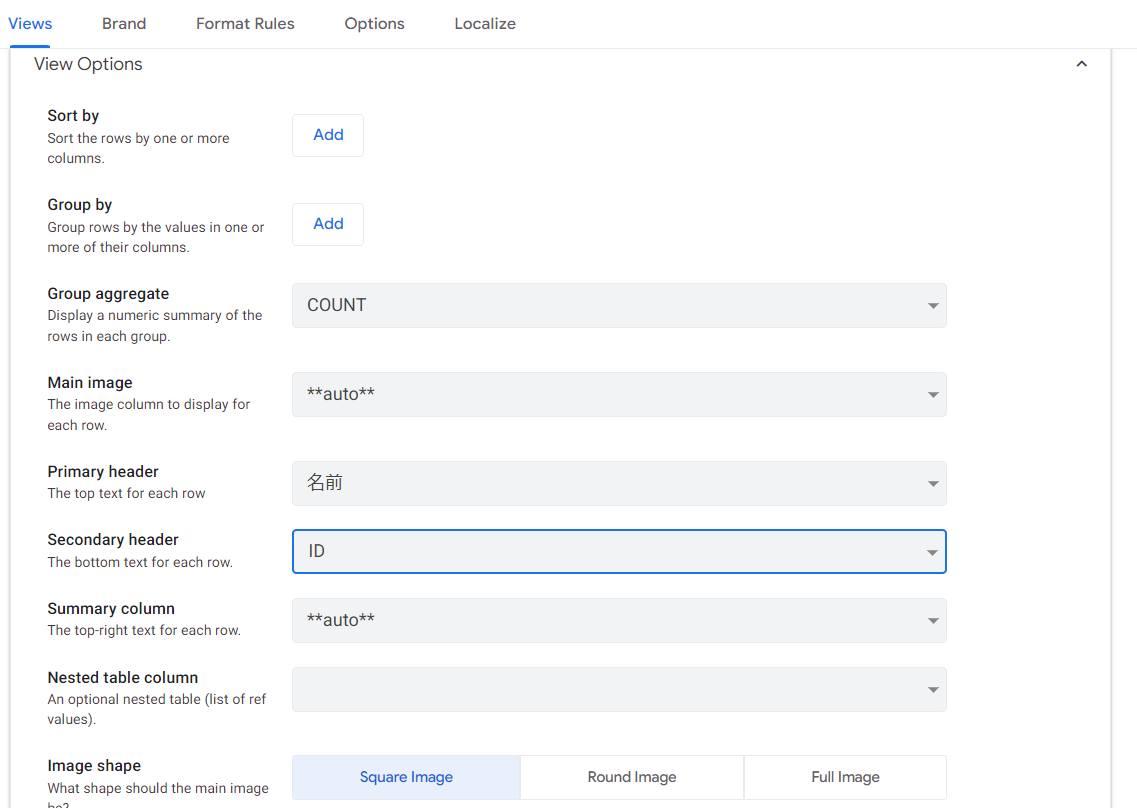
Task: Open the Summary column dropdown
Action: tap(618, 620)
